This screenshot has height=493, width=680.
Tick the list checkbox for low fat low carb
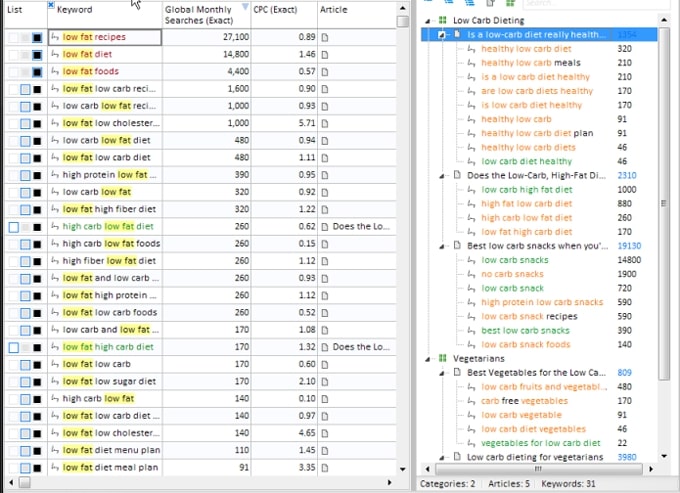[x=25, y=365]
